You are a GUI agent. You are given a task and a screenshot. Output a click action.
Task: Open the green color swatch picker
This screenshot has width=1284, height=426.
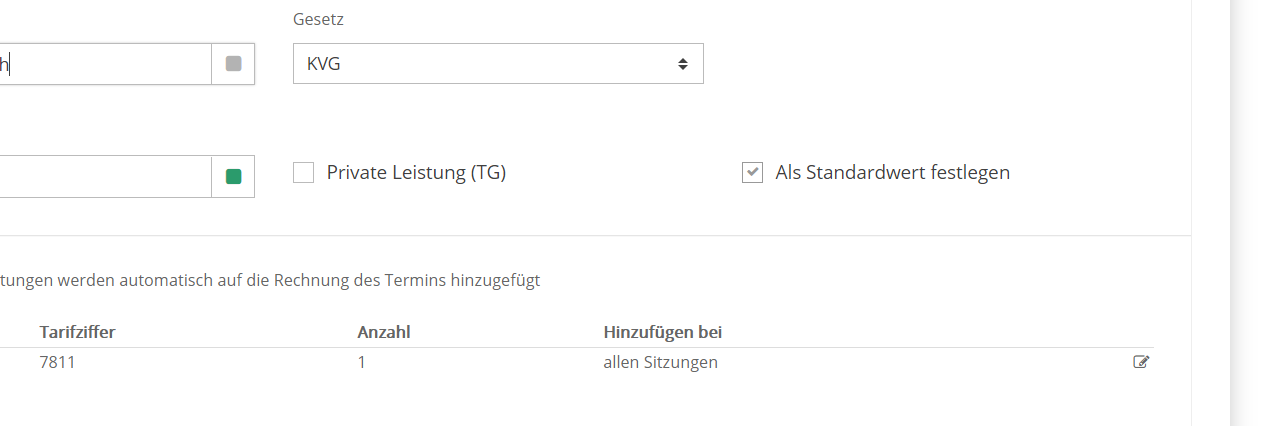[234, 177]
